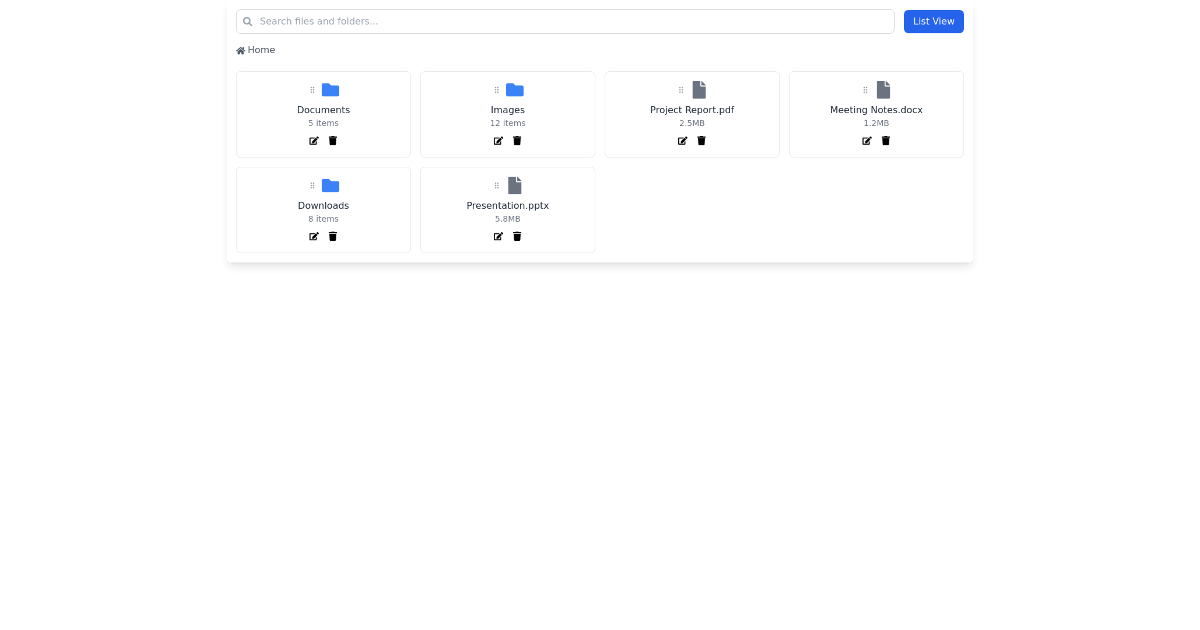Click edit icon under Presentation.pptx
The height and width of the screenshot is (630, 1200).
498,237
